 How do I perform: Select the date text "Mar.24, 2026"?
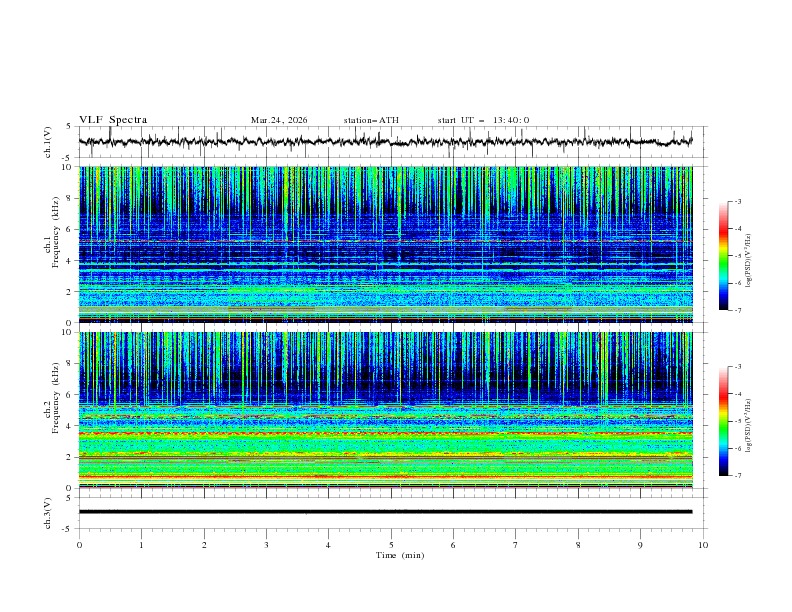point(279,120)
